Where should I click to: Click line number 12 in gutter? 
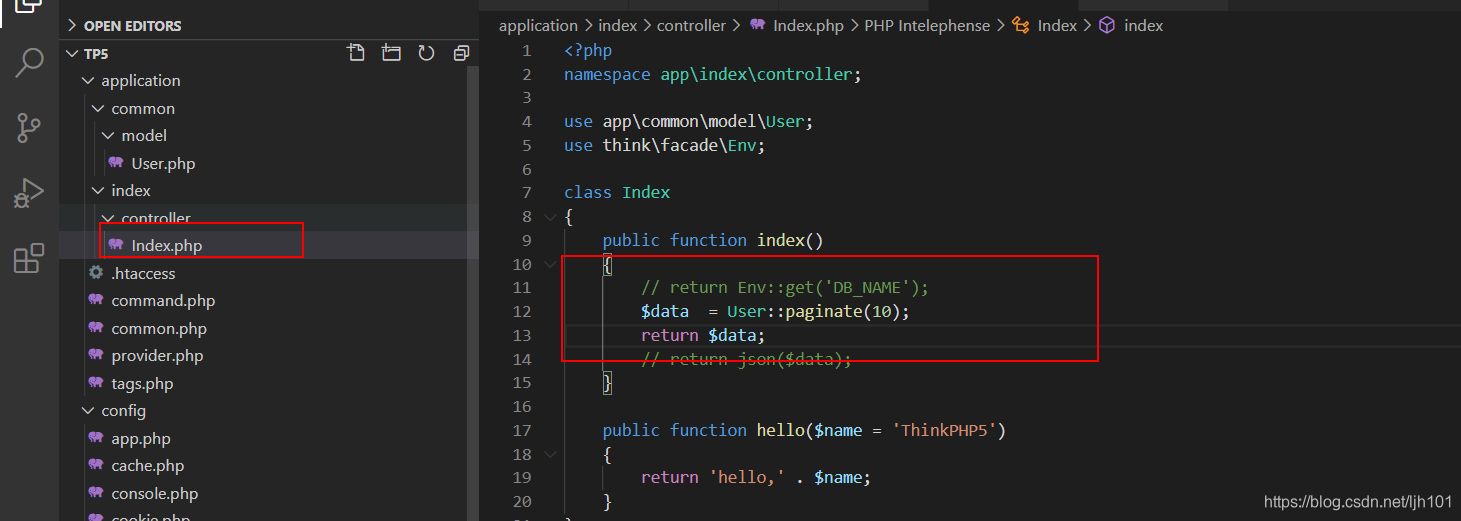tap(522, 312)
